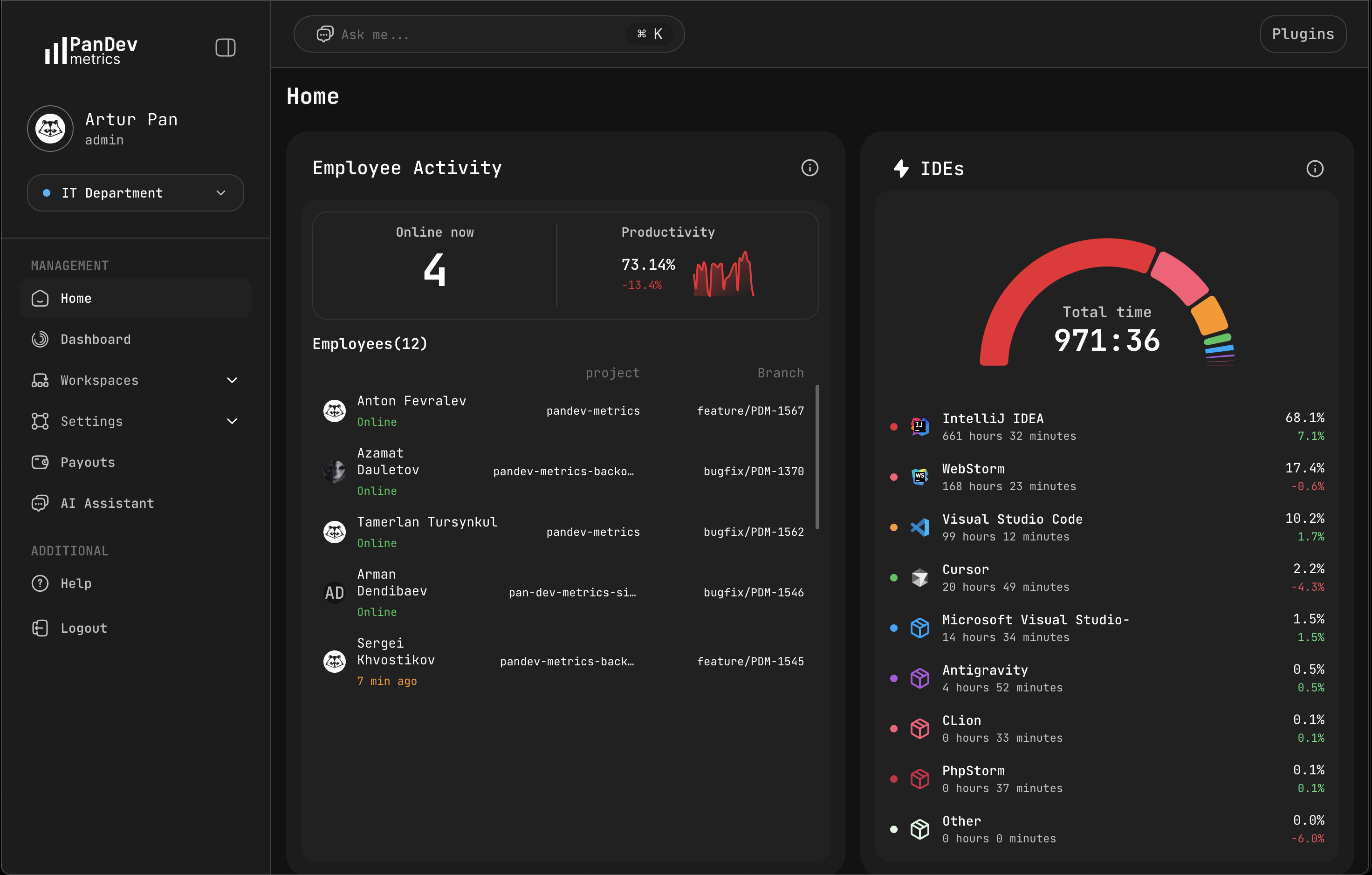Open the Employee Activity info icon
1372x875 pixels.
(809, 168)
